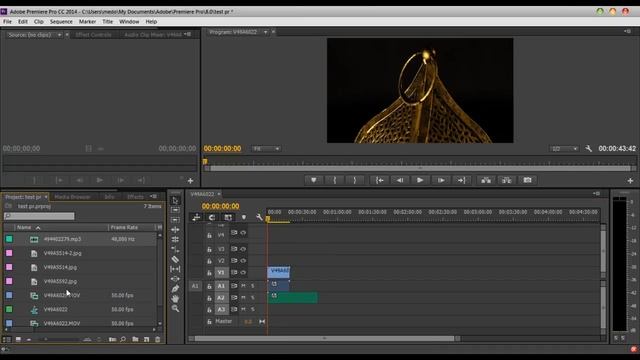Screen dimensions: 640x360
Task: Select the Rate Stretch tool
Action: tap(176, 249)
